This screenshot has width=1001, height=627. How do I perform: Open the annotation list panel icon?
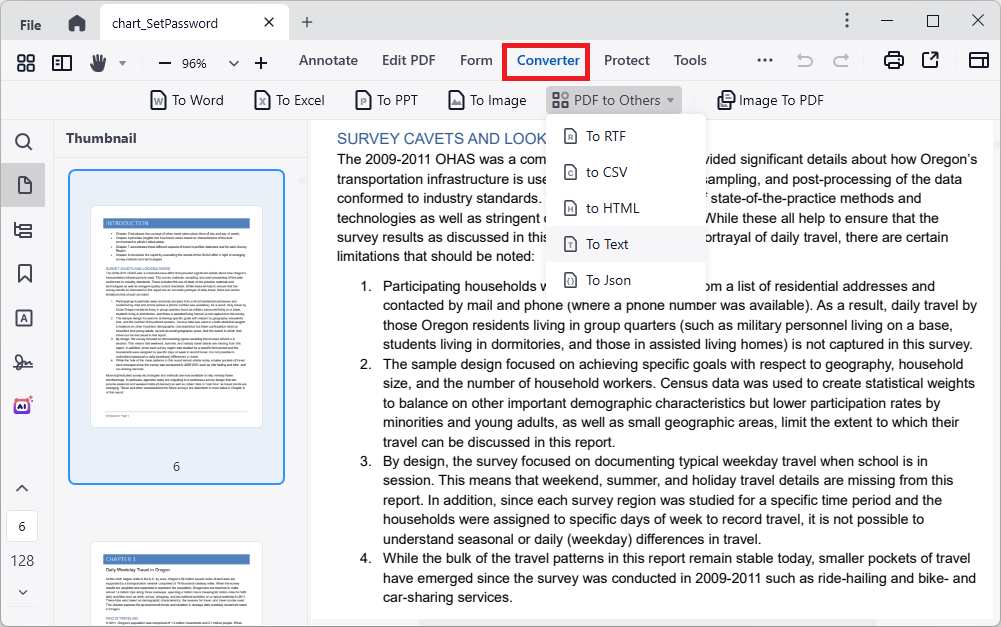coord(24,230)
